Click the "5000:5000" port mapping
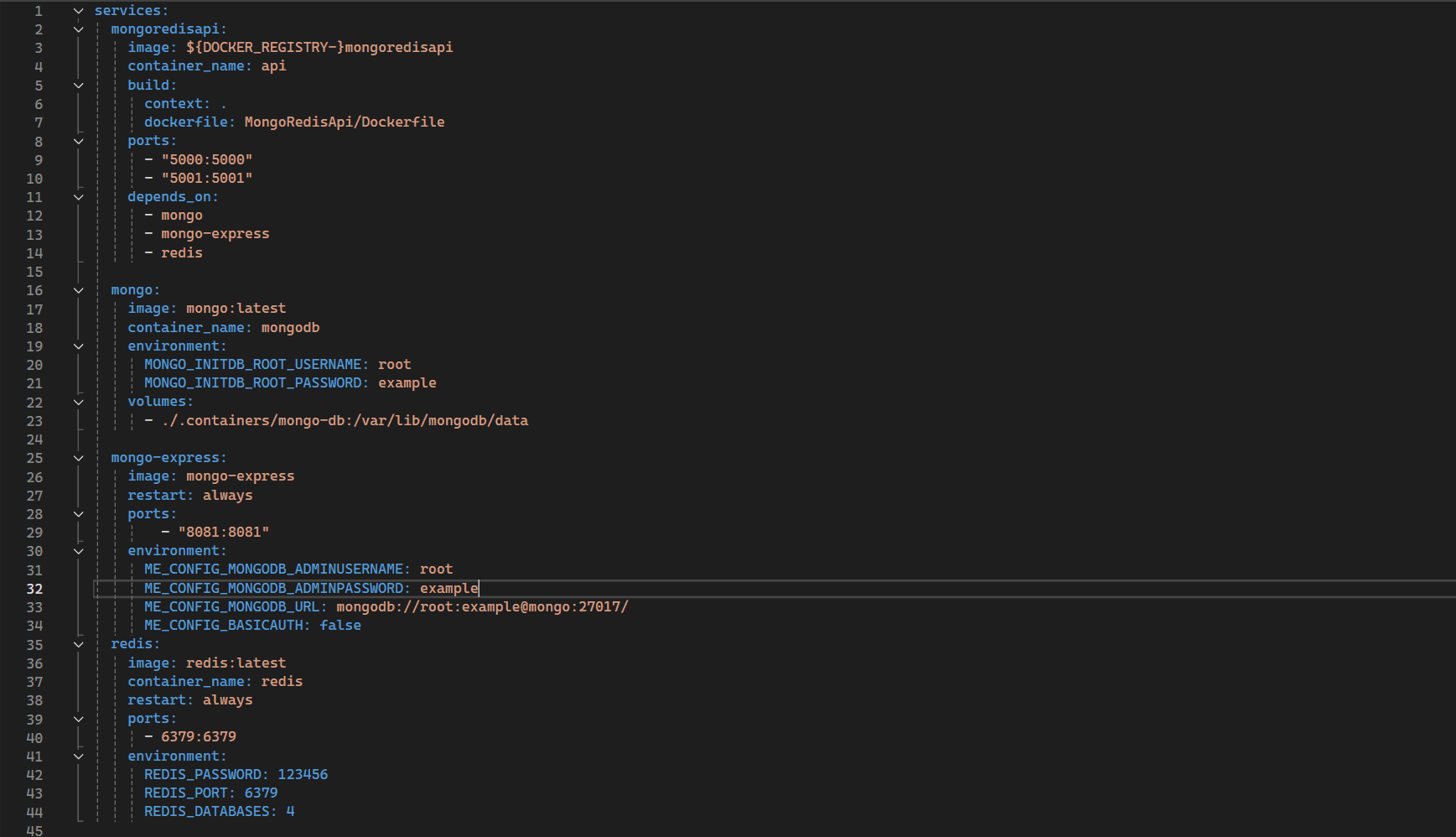The width and height of the screenshot is (1456, 837). click(x=207, y=159)
